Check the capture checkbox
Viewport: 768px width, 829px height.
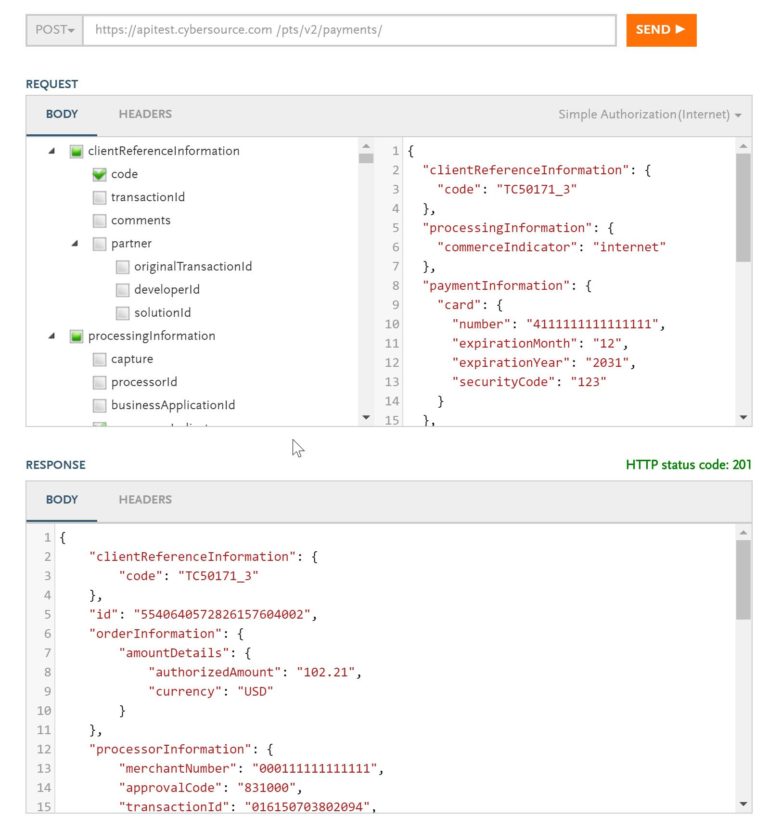(x=99, y=360)
